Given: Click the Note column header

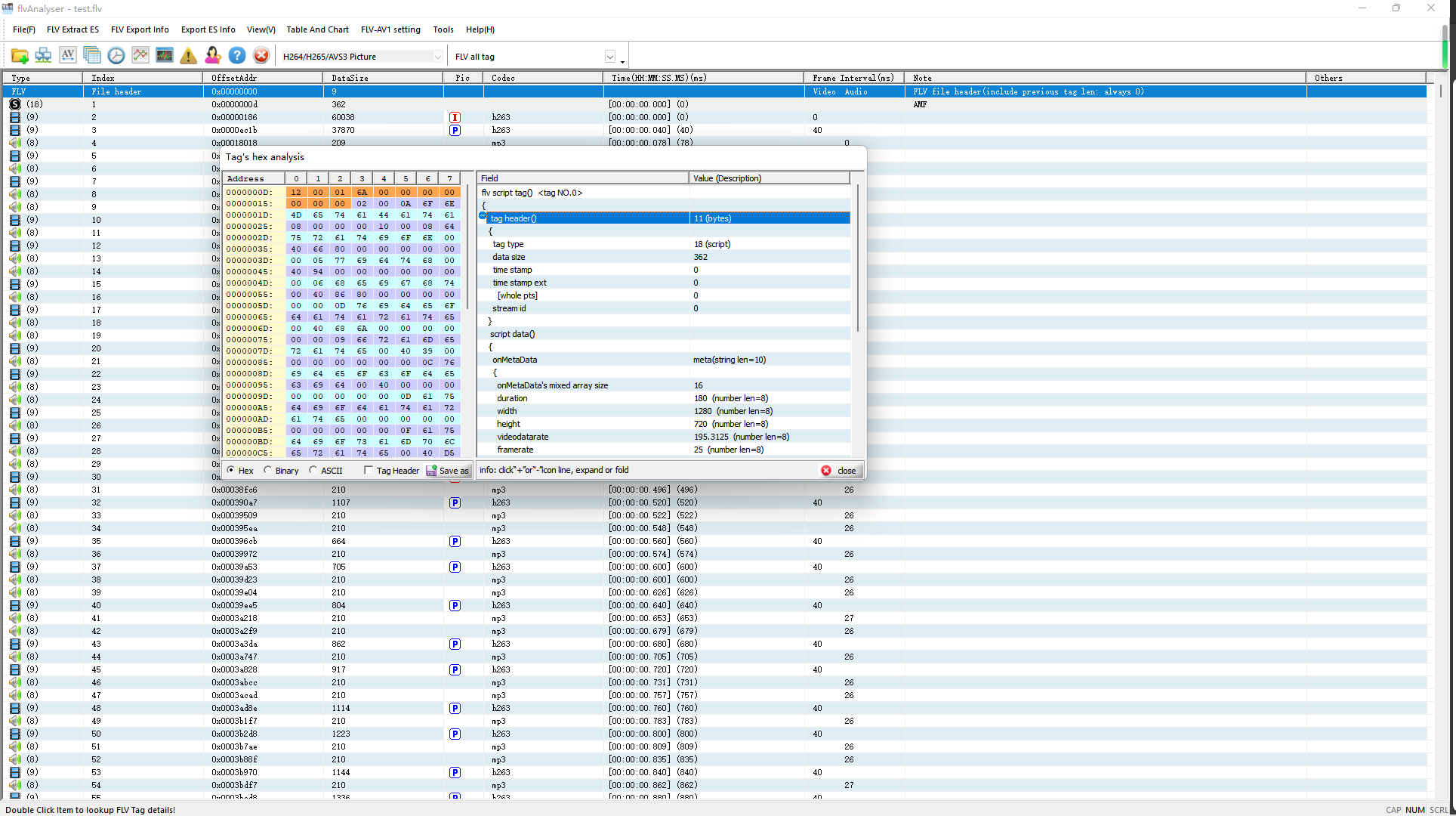Looking at the screenshot, I should click(x=1106, y=78).
